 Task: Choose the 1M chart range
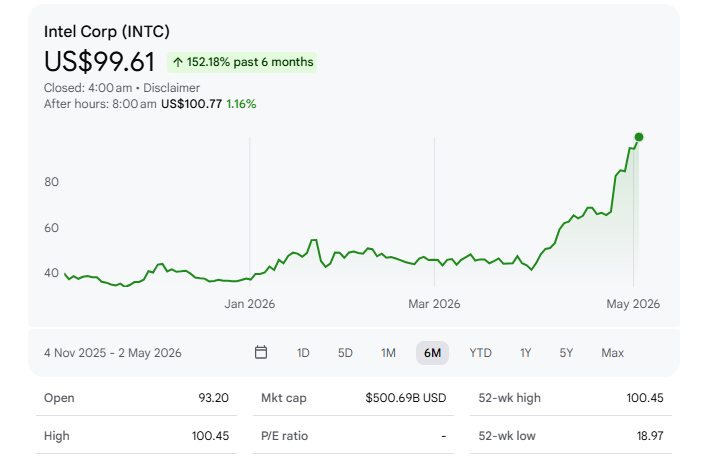click(388, 353)
